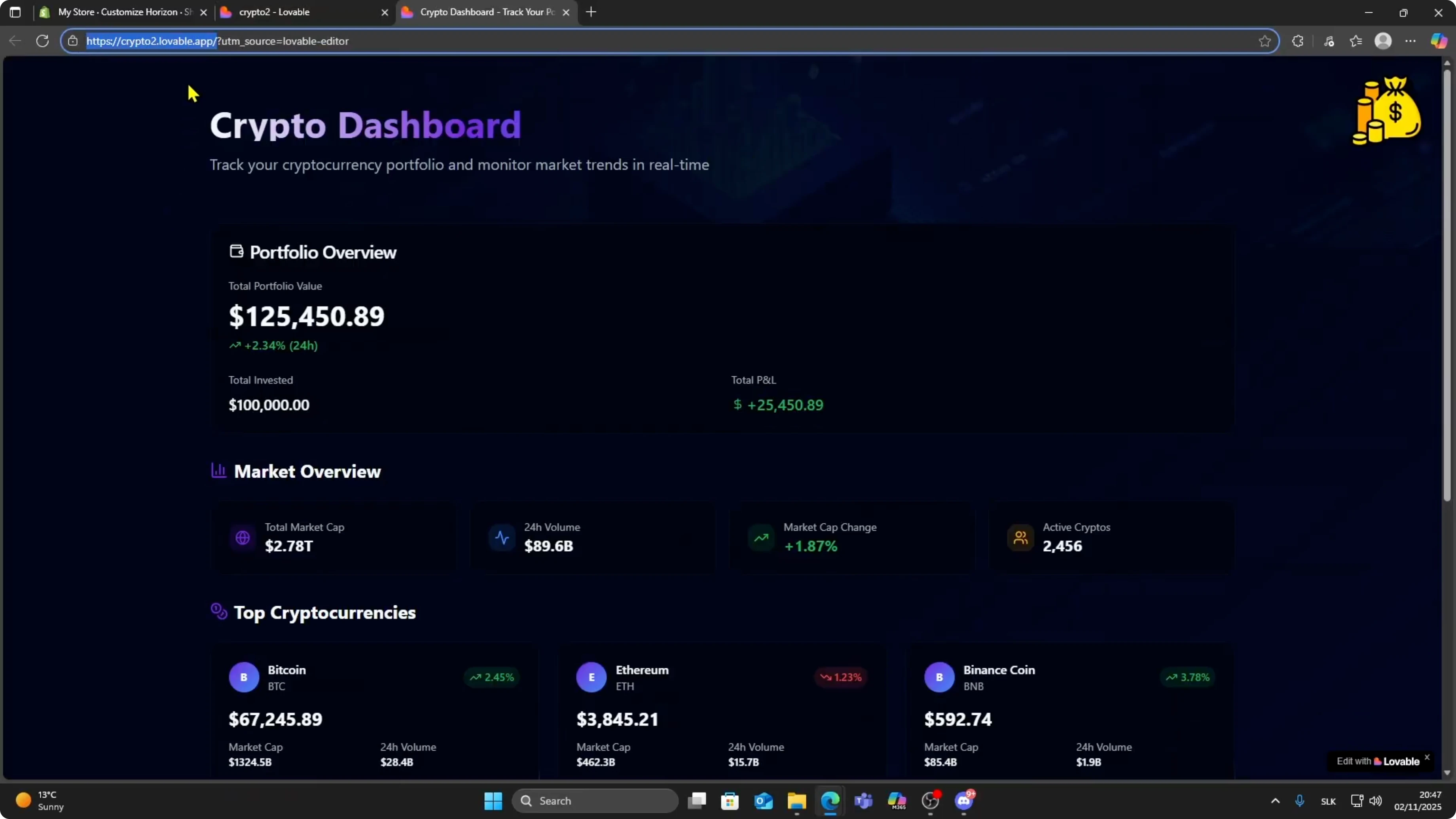The height and width of the screenshot is (819, 1456).
Task: Dismiss the Edit with Lovable badge
Action: 1427,757
